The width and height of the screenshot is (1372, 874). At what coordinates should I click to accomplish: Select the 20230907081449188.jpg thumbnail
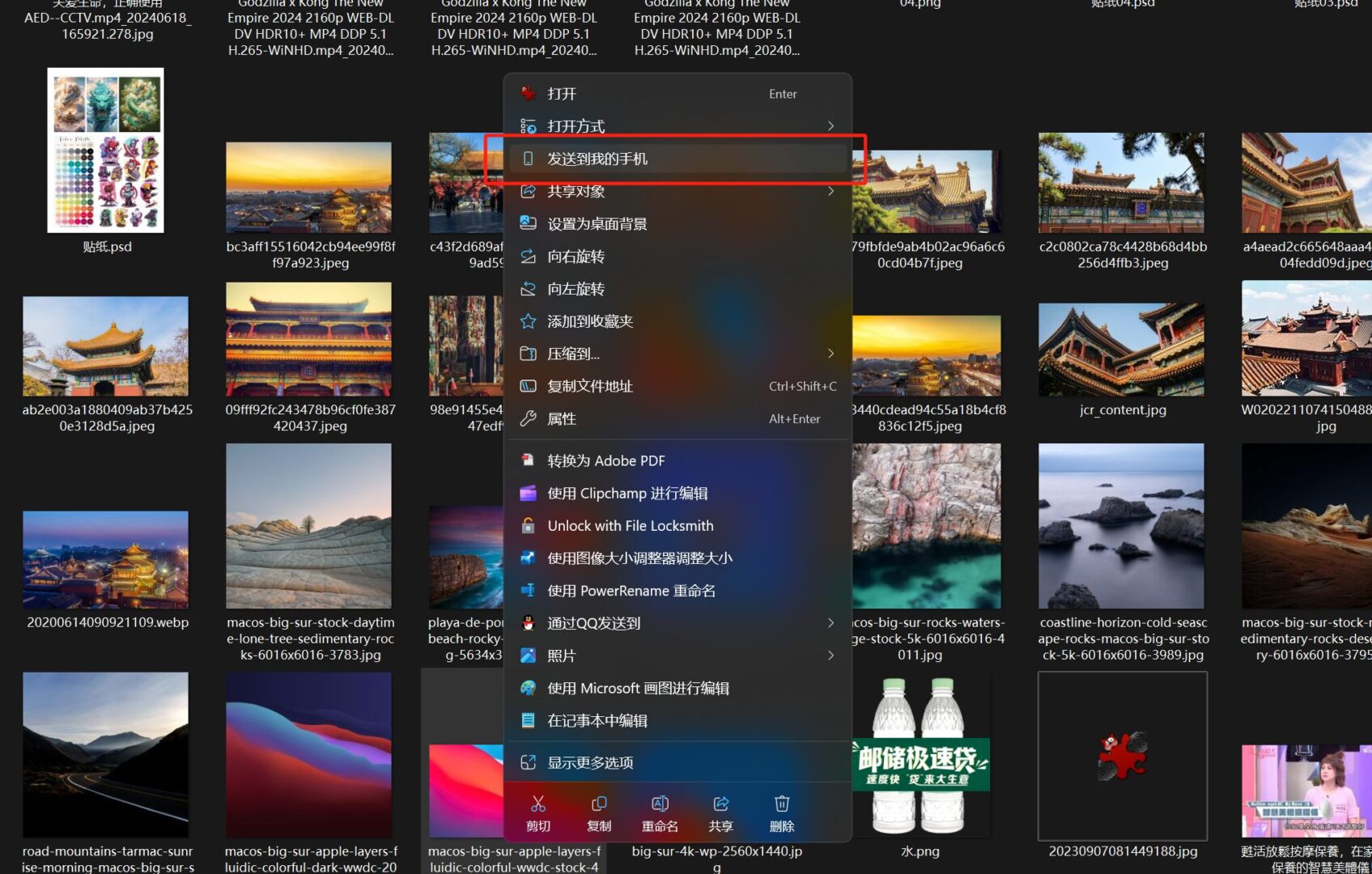(1123, 756)
